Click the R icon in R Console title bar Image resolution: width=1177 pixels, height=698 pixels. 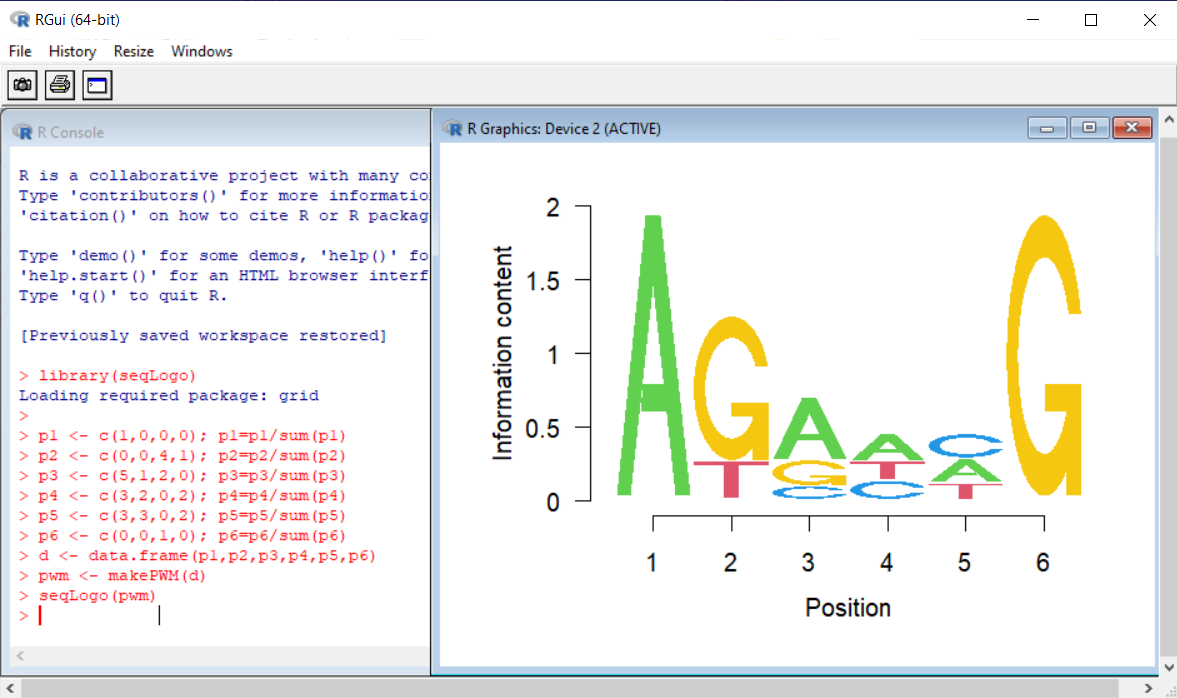click(22, 132)
